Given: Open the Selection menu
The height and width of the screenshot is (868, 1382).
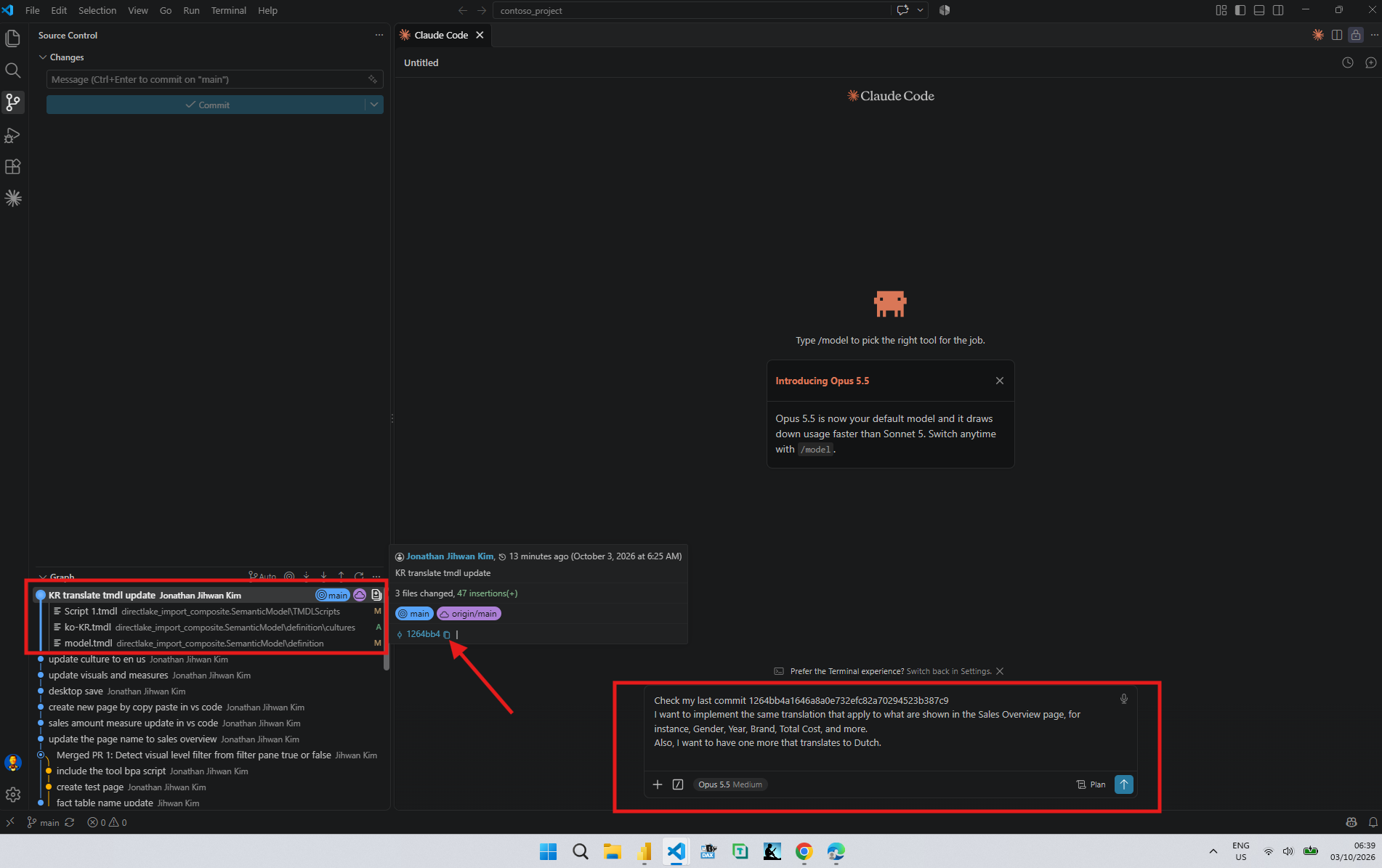Looking at the screenshot, I should coord(97,10).
